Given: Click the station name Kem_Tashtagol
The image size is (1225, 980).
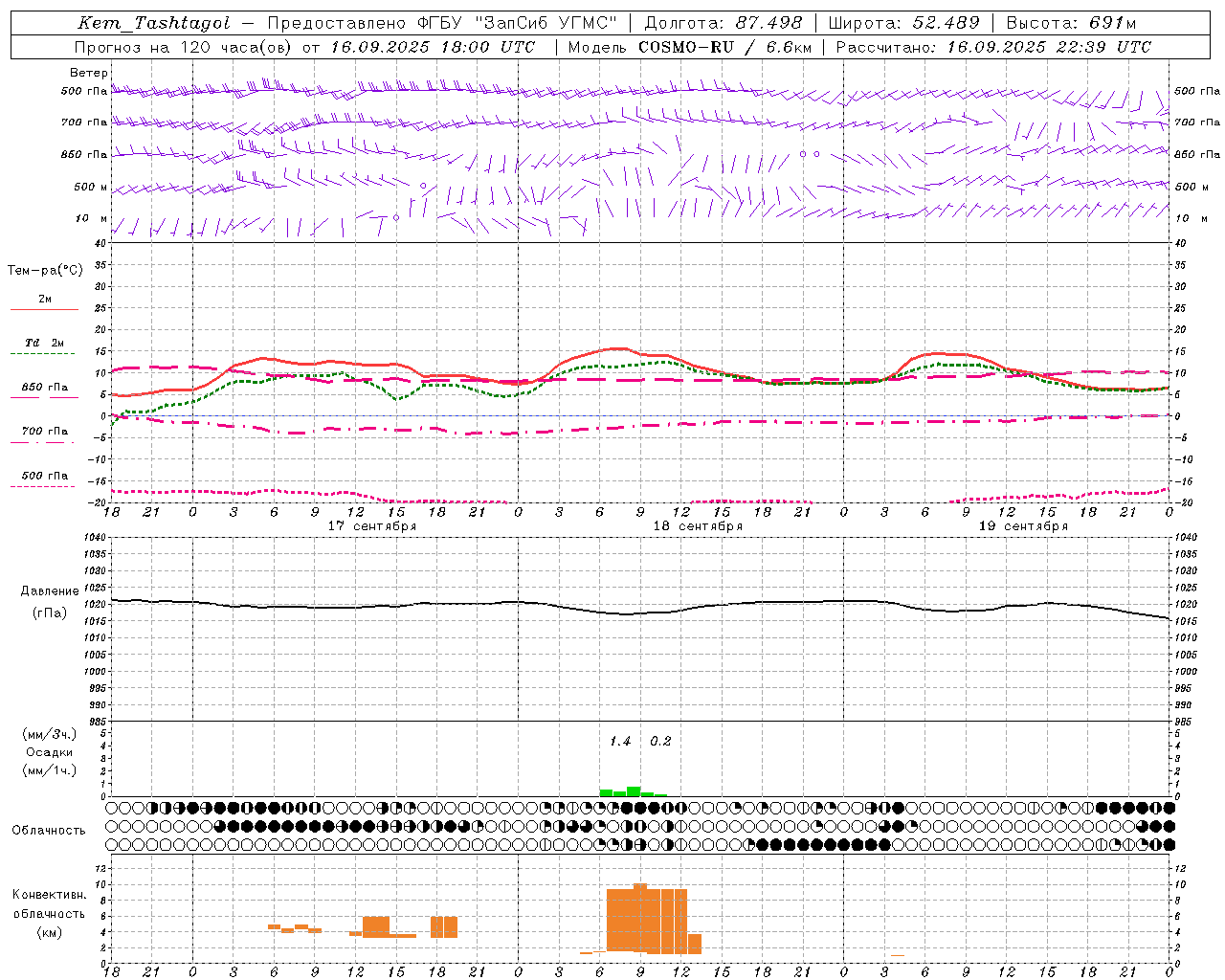Looking at the screenshot, I should [154, 23].
